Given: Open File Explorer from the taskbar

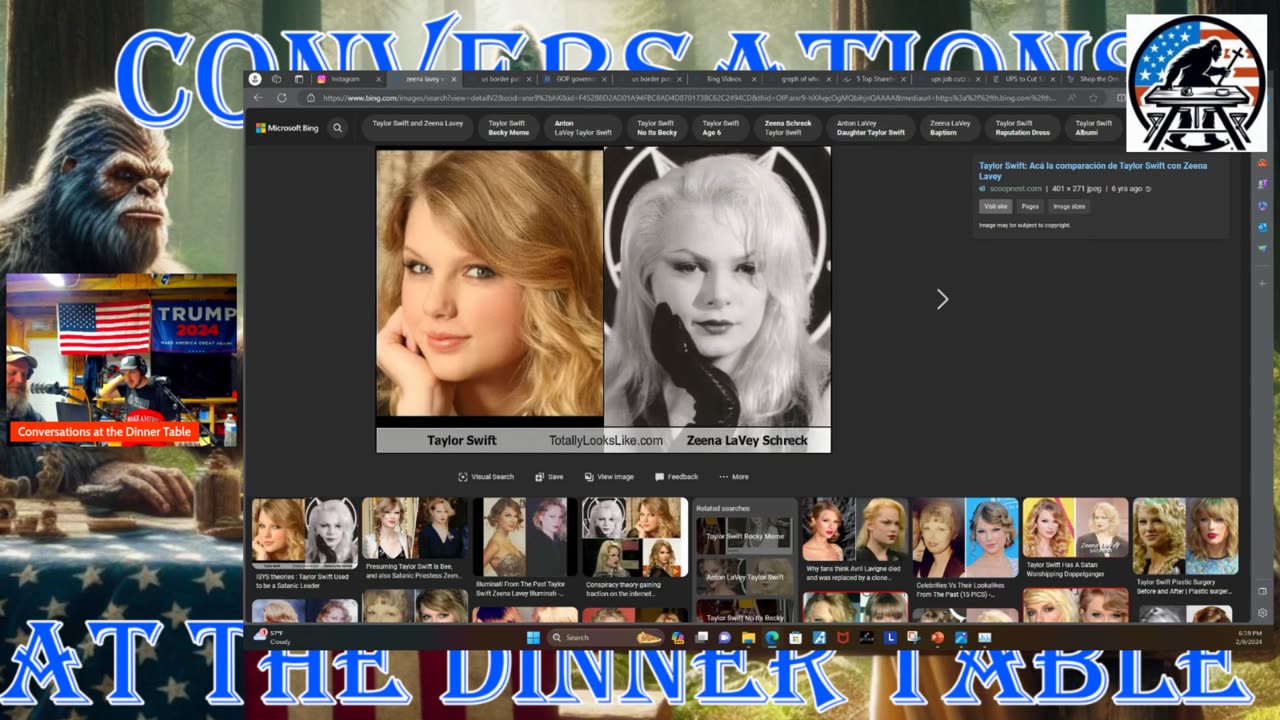Looking at the screenshot, I should pyautogui.click(x=748, y=637).
